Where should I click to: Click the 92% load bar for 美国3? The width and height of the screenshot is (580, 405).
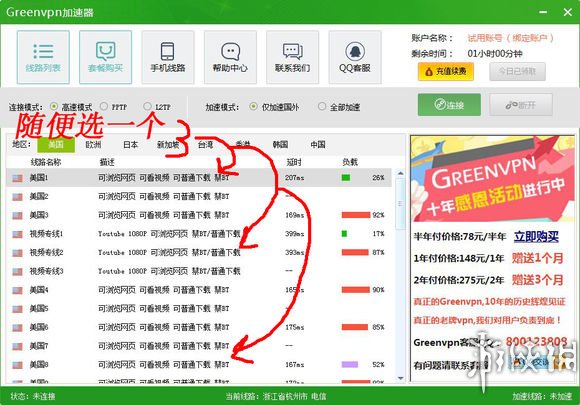point(356,215)
